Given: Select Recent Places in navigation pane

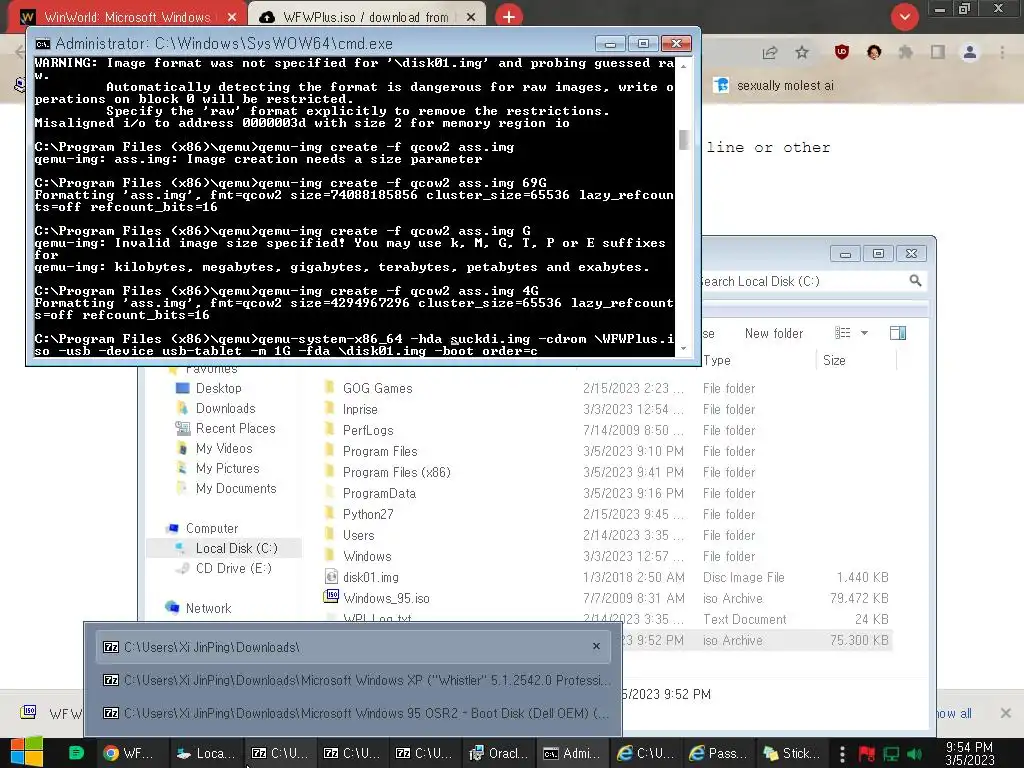Looking at the screenshot, I should tap(225, 429).
